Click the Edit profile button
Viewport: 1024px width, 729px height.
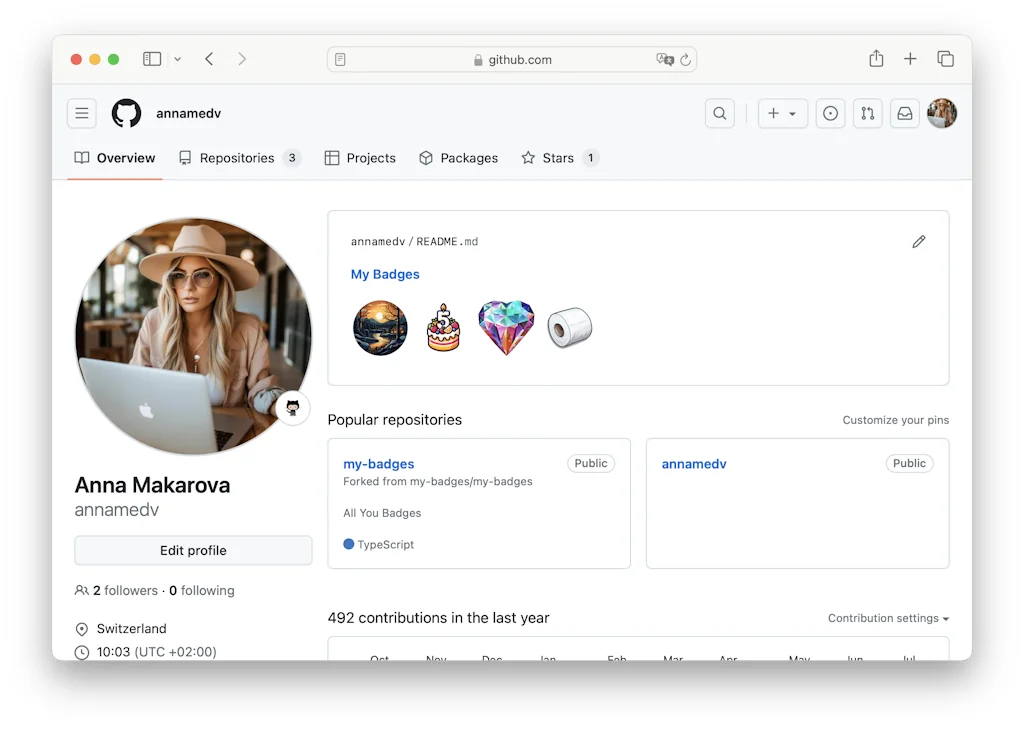(193, 550)
